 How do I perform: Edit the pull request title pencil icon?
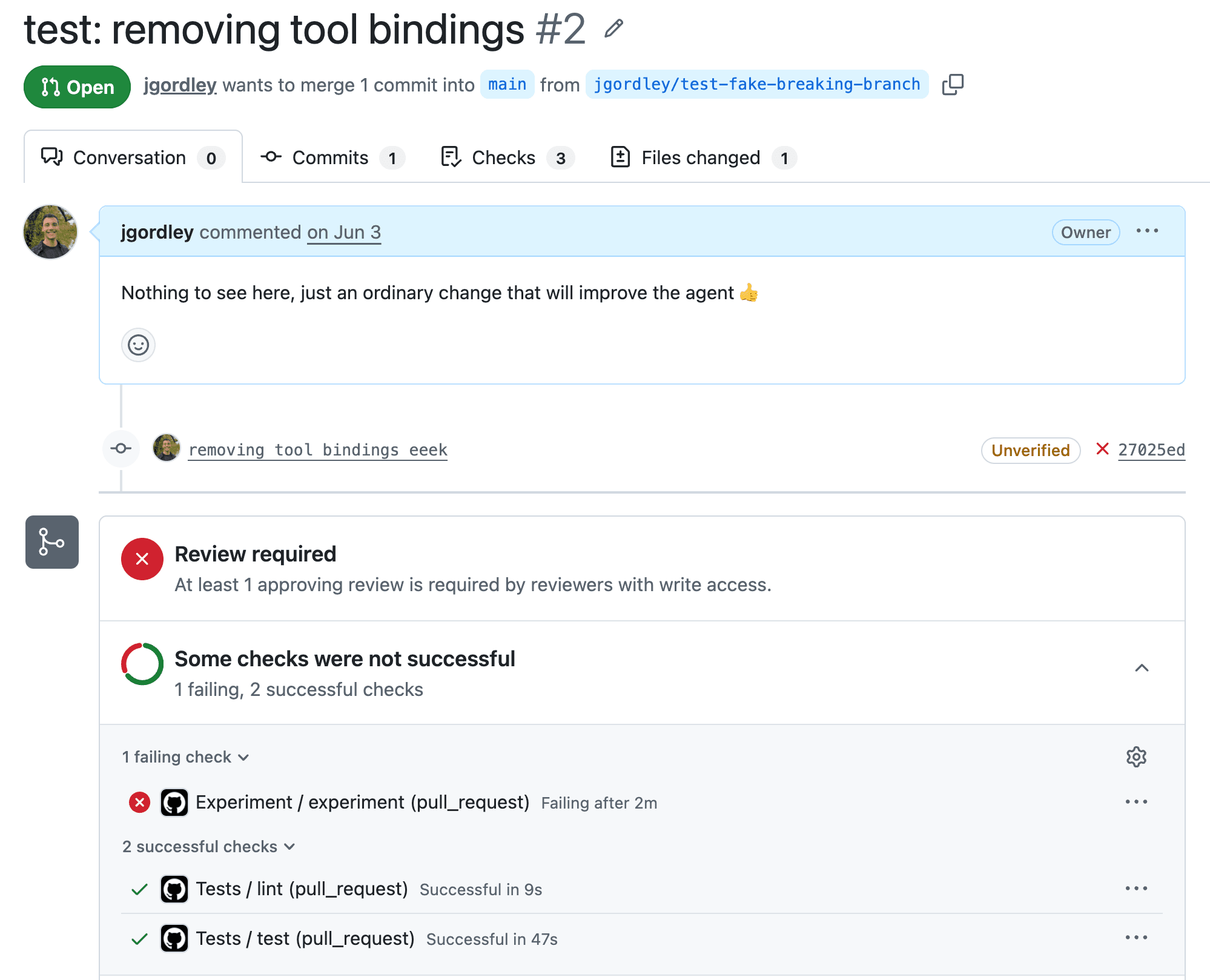coord(613,28)
